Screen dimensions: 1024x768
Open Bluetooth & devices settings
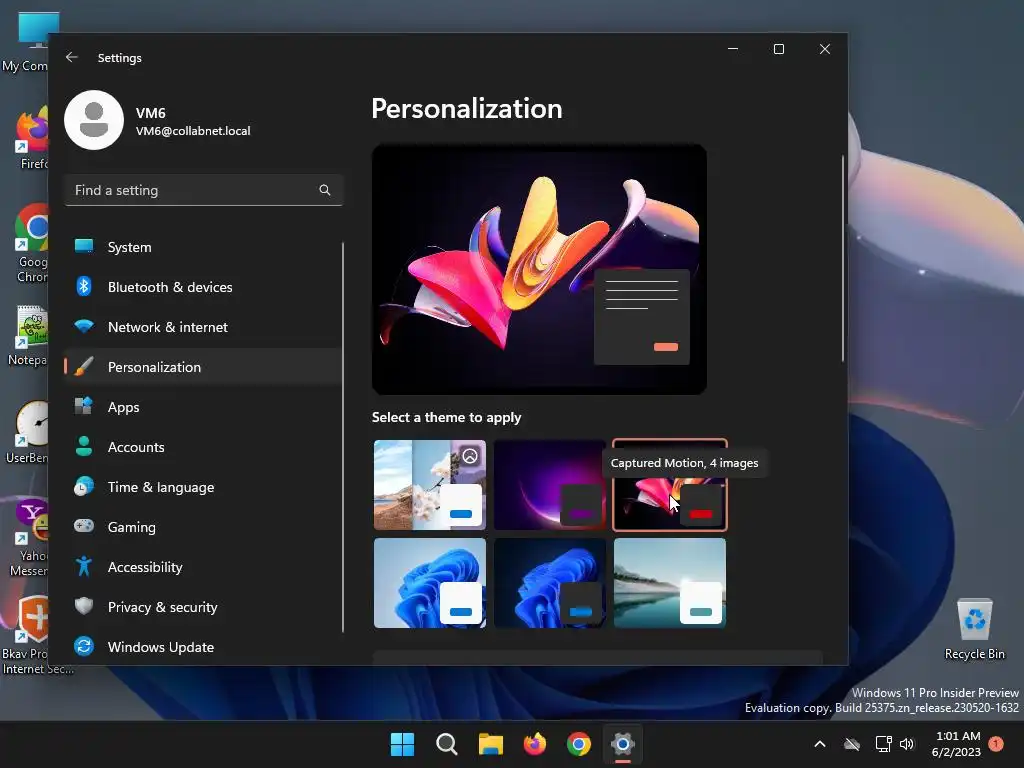(x=202, y=287)
